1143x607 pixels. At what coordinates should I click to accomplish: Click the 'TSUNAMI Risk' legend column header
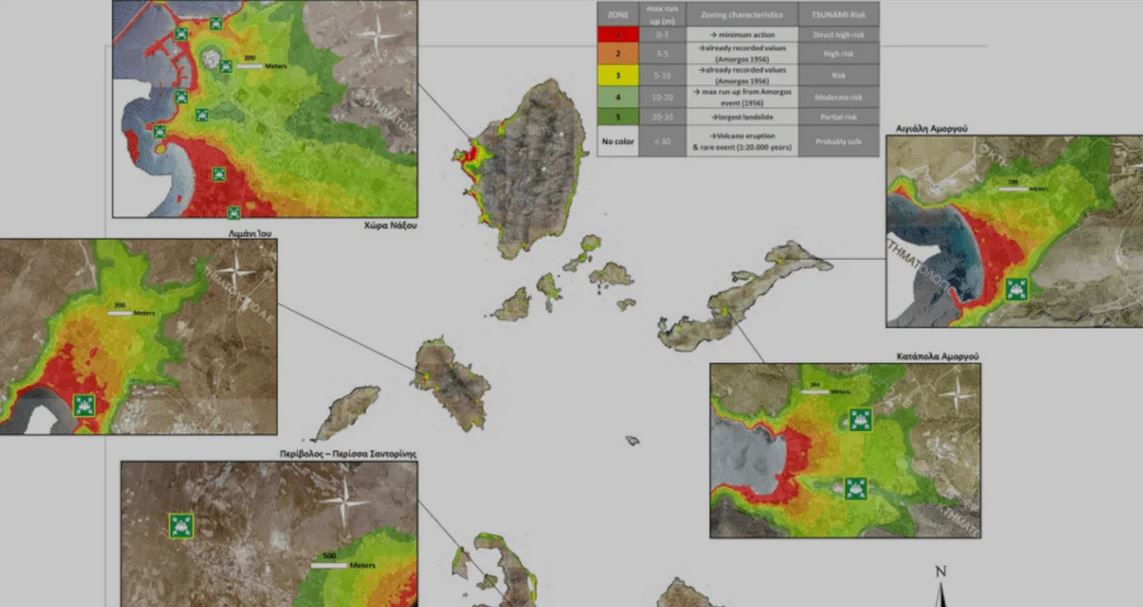click(x=840, y=14)
